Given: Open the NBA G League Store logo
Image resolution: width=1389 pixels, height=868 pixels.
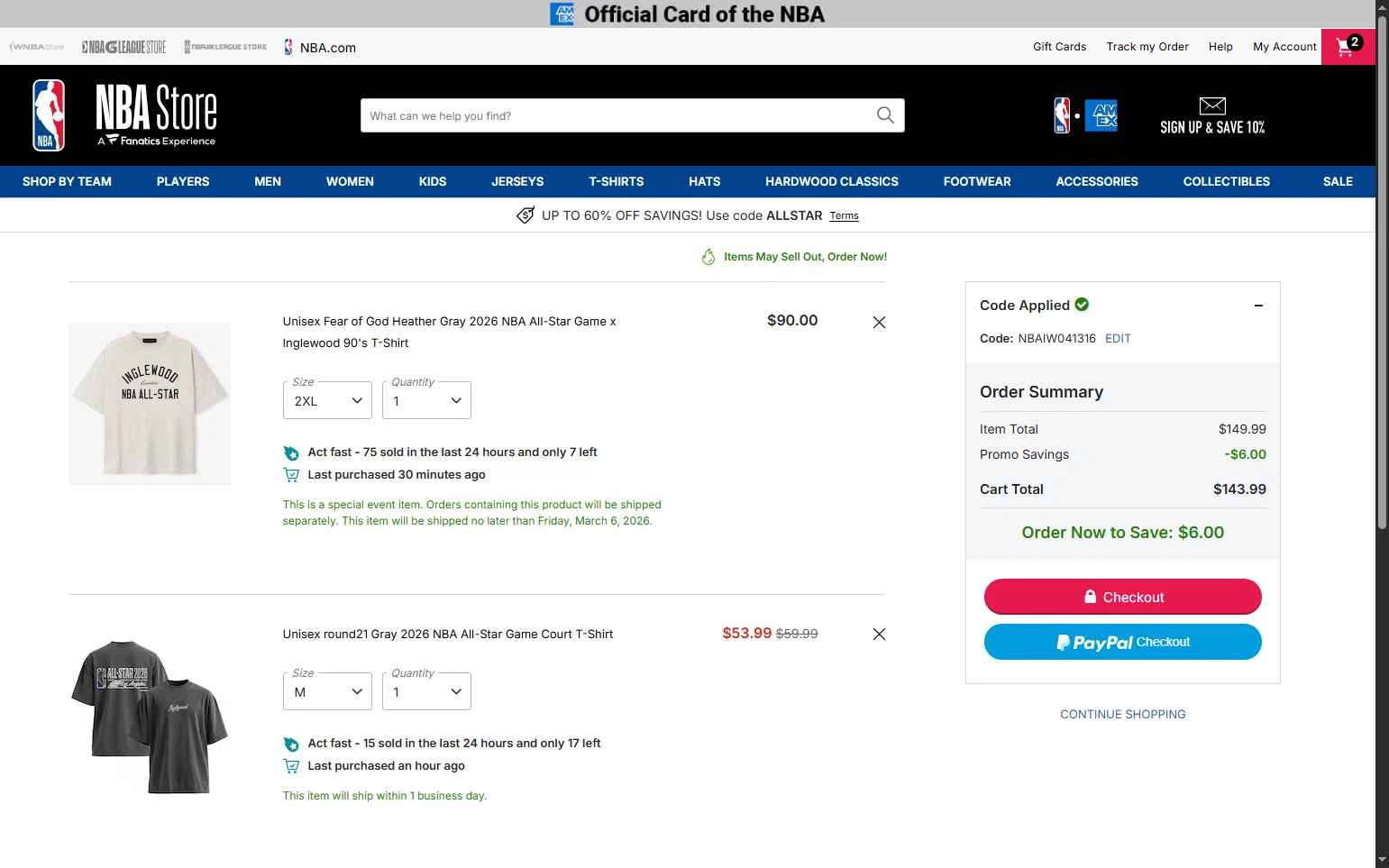Looking at the screenshot, I should 123,47.
